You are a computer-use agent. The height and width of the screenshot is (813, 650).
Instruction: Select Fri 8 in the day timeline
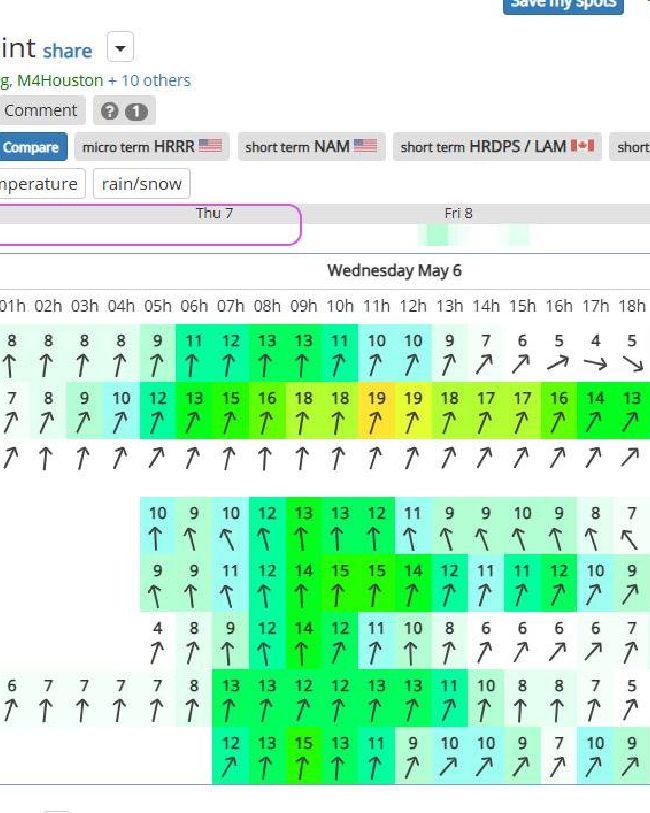458,213
